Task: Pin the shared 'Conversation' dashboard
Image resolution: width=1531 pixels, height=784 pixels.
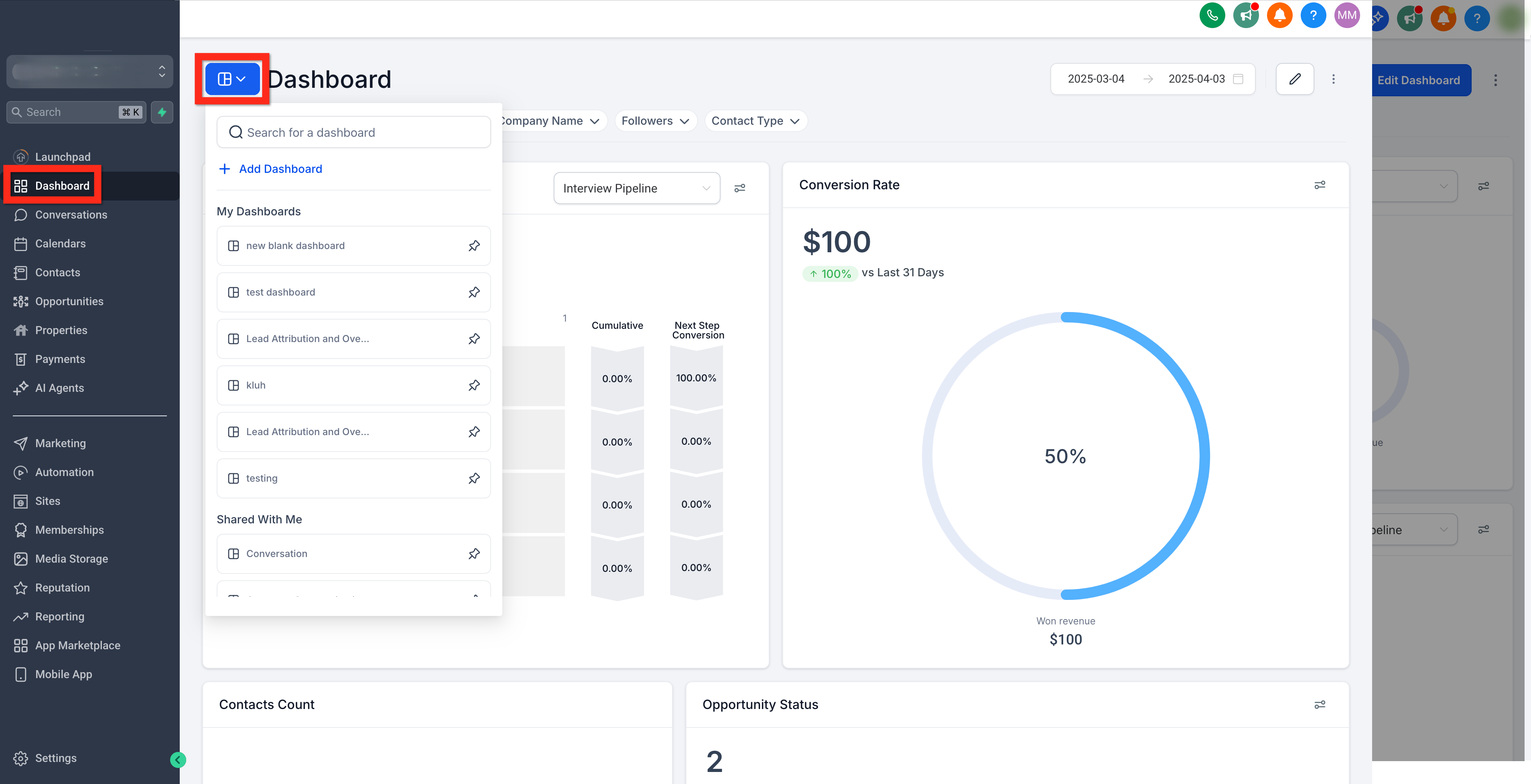Action: (x=474, y=553)
